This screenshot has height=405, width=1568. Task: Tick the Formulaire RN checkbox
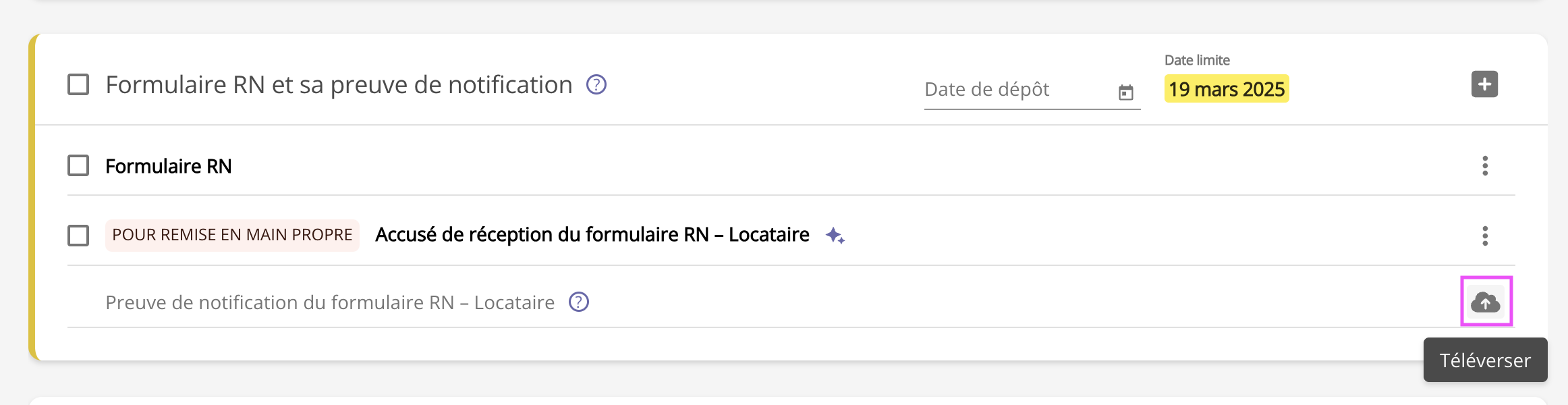78,166
